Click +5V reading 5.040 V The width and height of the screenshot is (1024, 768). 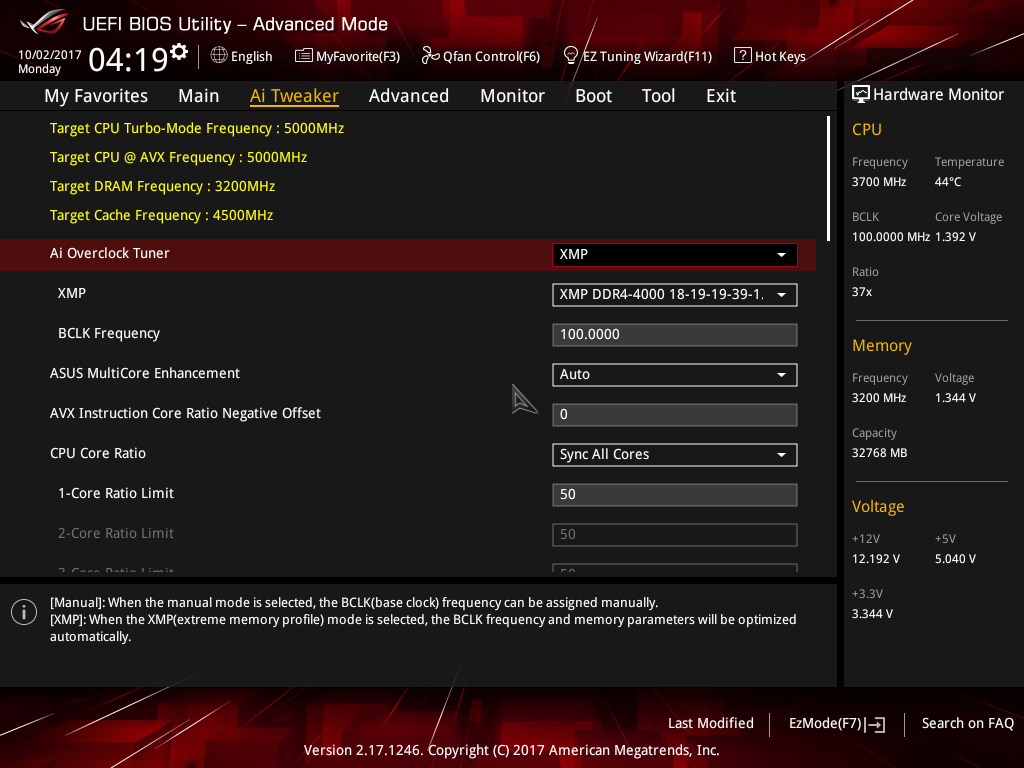click(x=955, y=558)
